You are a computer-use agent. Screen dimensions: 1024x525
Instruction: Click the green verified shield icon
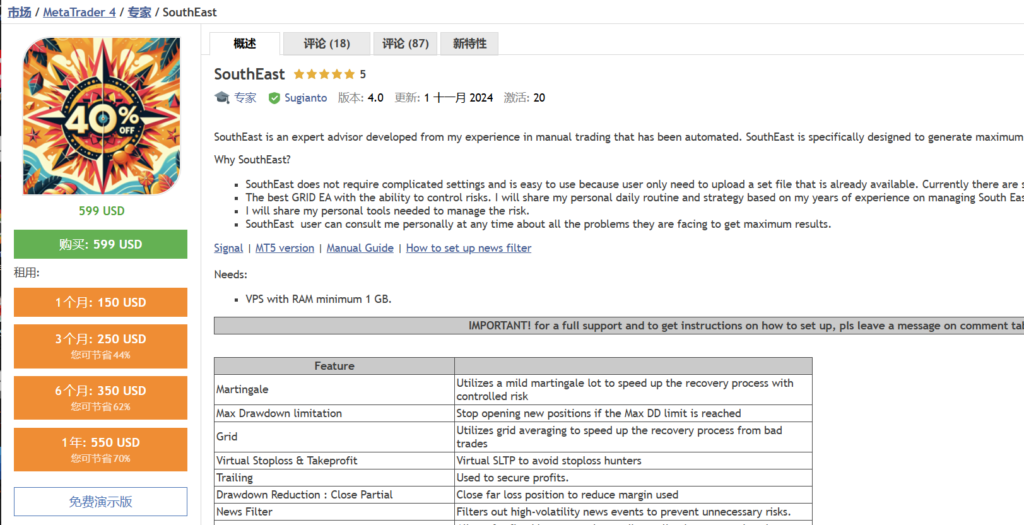pyautogui.click(x=274, y=98)
